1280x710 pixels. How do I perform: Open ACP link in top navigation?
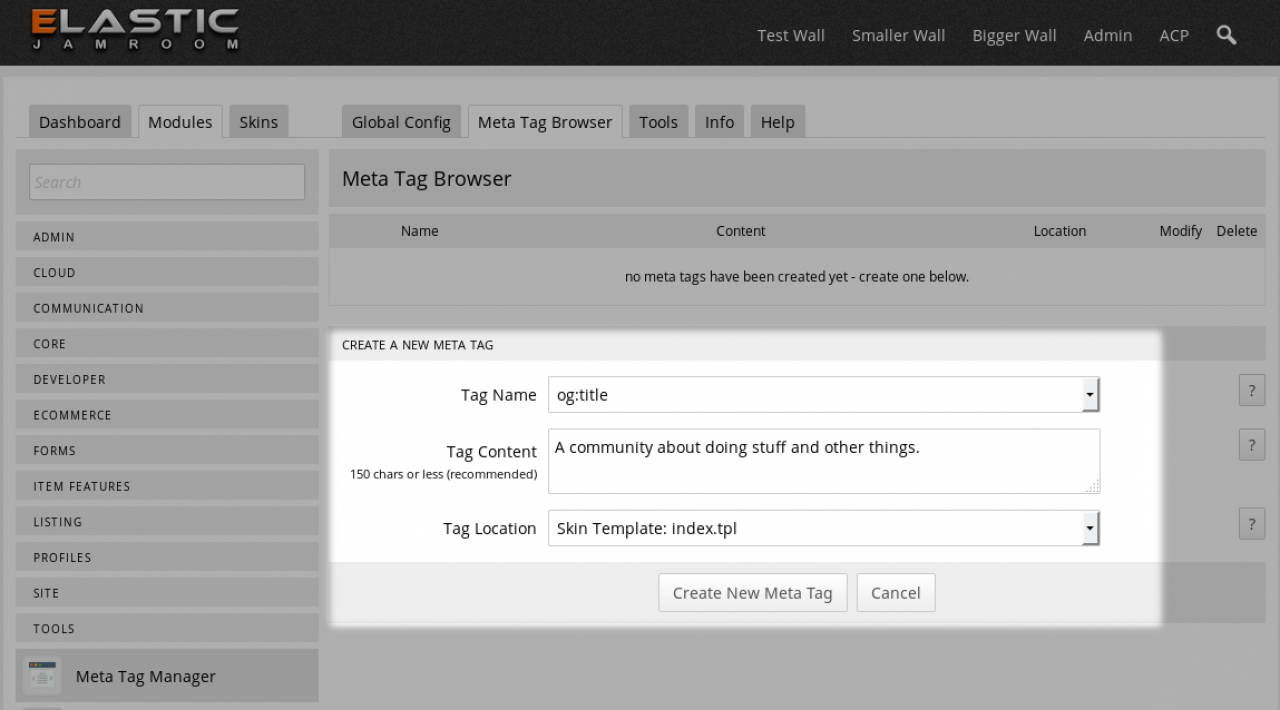[x=1173, y=35]
